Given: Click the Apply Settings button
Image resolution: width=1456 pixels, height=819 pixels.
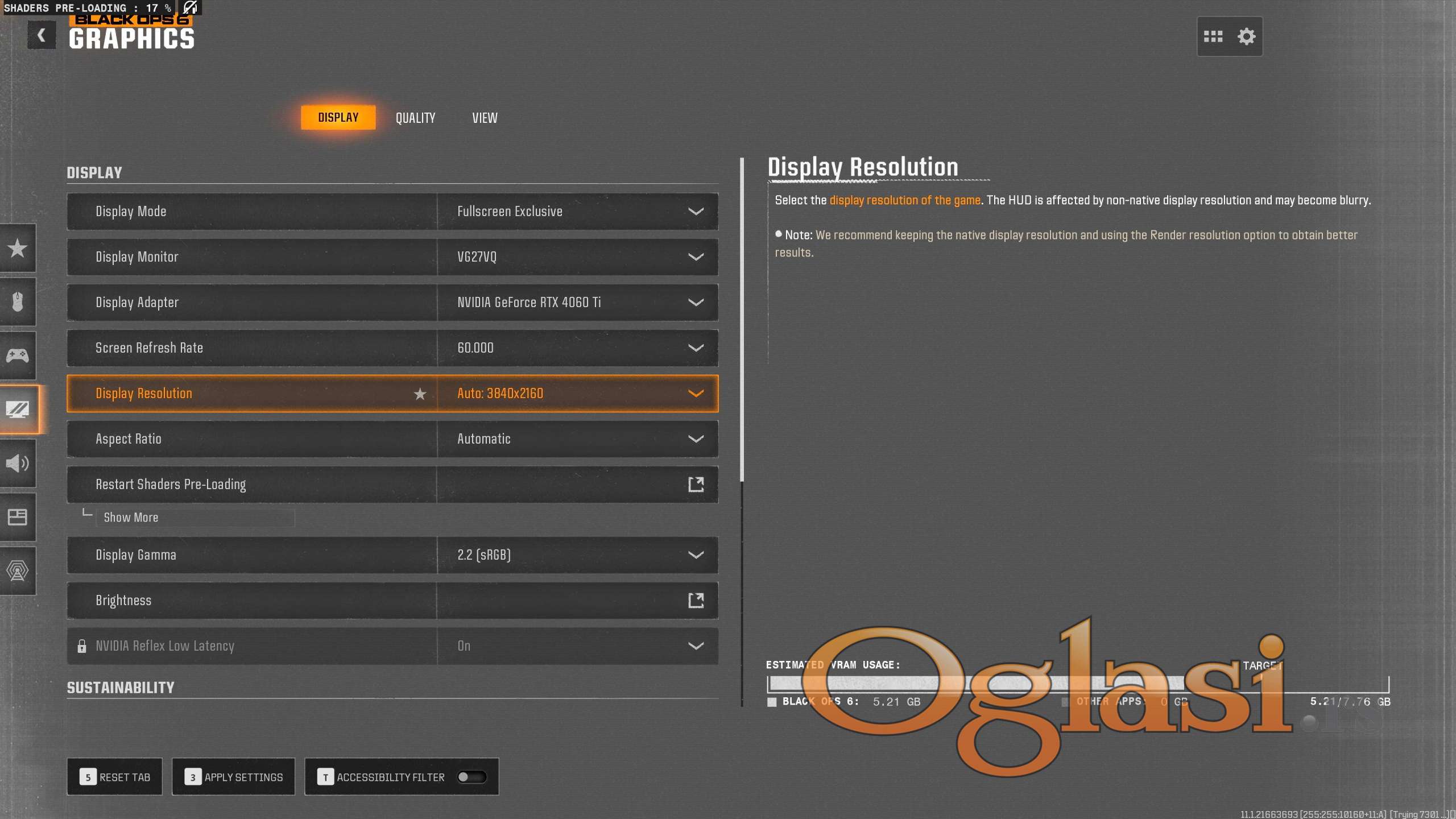Looking at the screenshot, I should [x=233, y=777].
